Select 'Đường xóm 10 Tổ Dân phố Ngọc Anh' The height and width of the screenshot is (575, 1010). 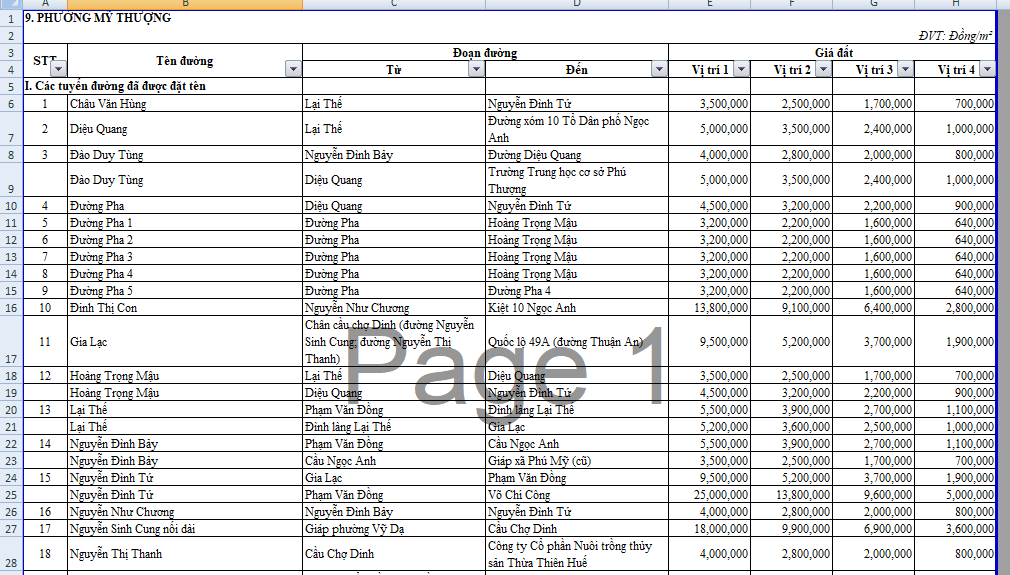[576, 129]
